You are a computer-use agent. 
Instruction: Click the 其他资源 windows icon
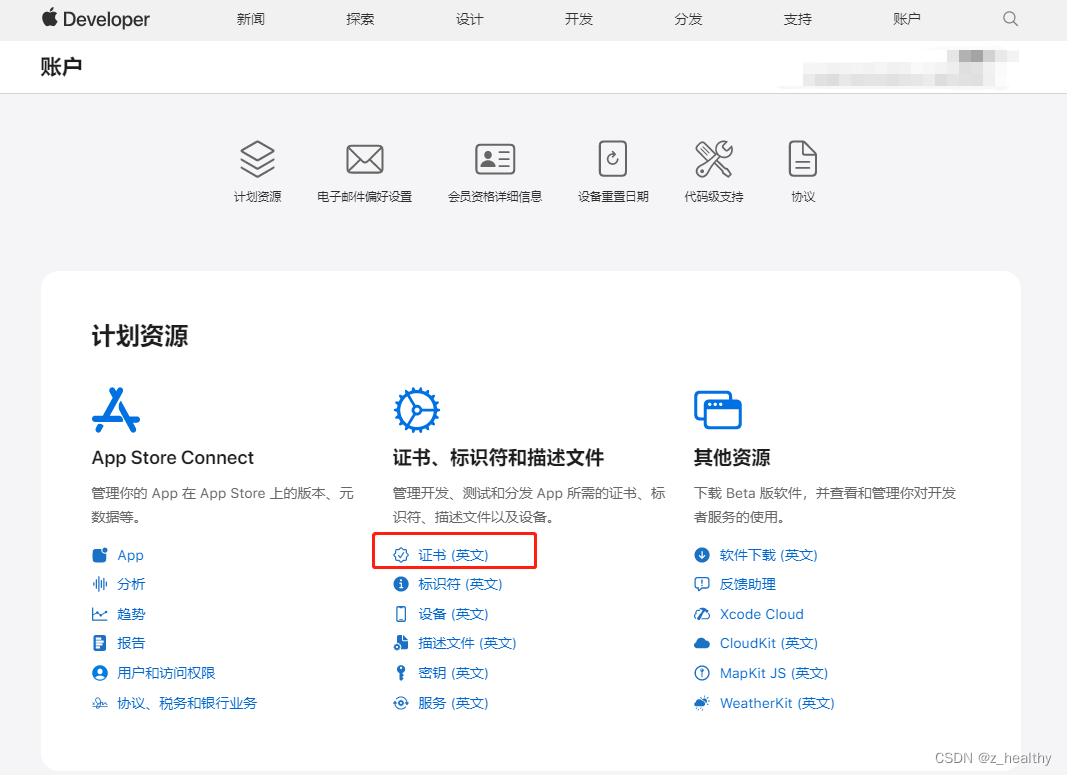[x=718, y=410]
